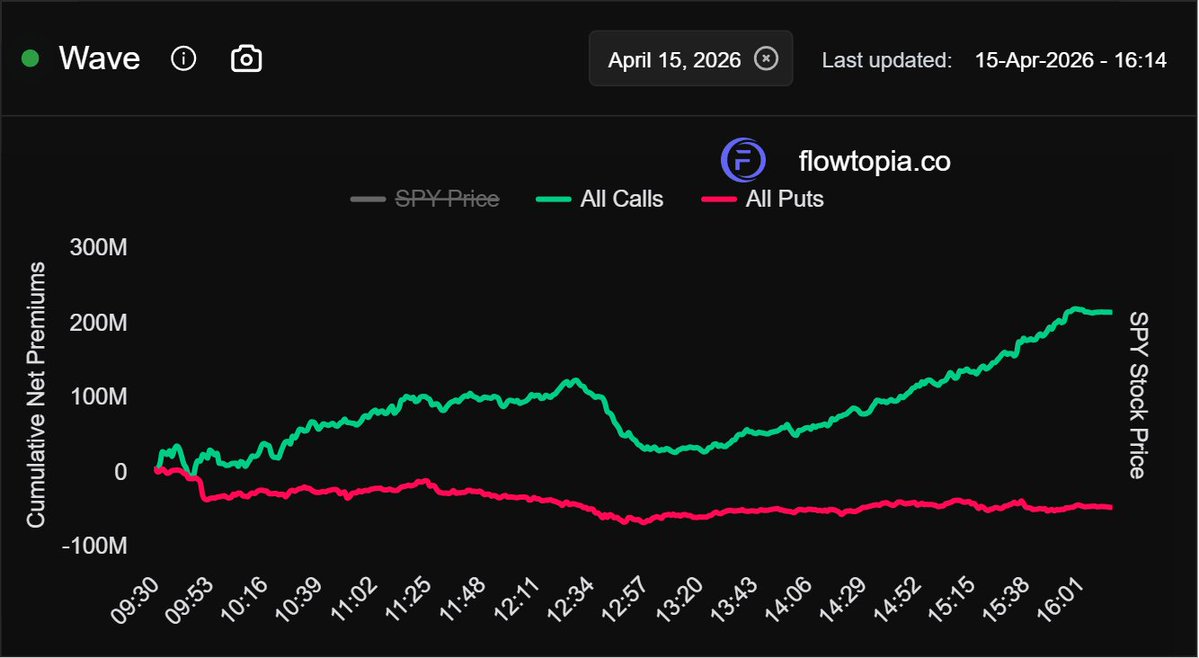This screenshot has width=1199, height=658.
Task: Take a chart screenshot with the camera icon
Action: click(246, 59)
